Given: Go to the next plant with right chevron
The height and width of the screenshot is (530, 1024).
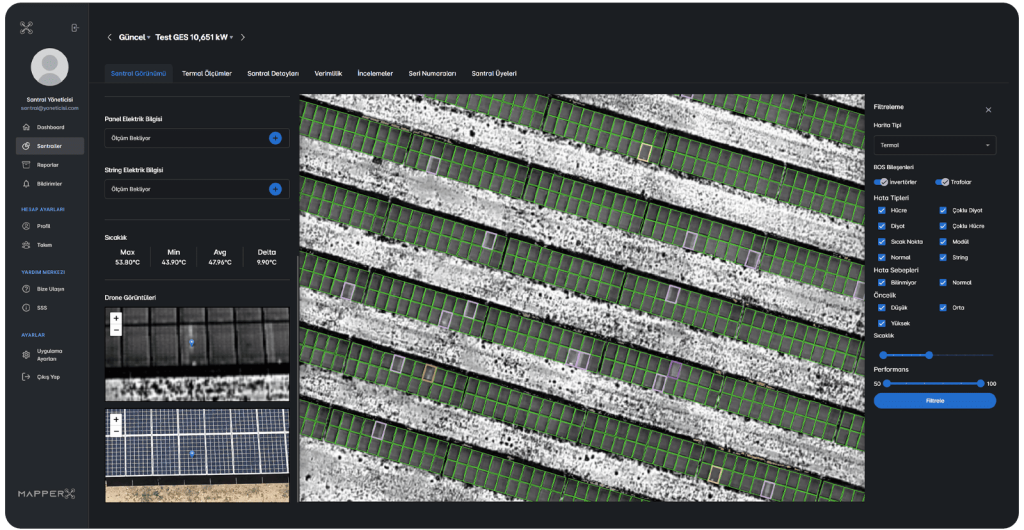Looking at the screenshot, I should click(x=243, y=37).
